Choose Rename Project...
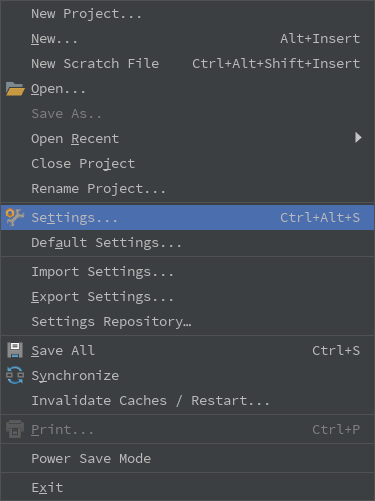The width and height of the screenshot is (375, 501). [x=187, y=189]
